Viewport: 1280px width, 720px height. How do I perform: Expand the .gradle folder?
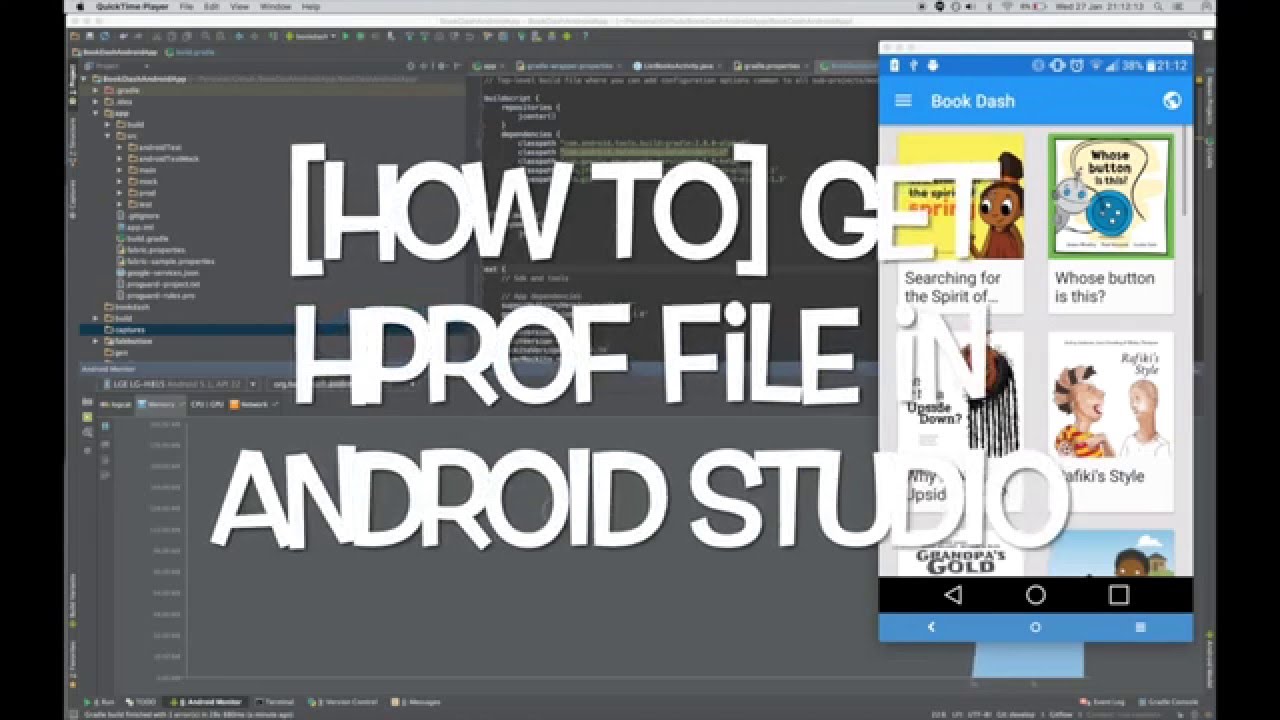[97, 90]
